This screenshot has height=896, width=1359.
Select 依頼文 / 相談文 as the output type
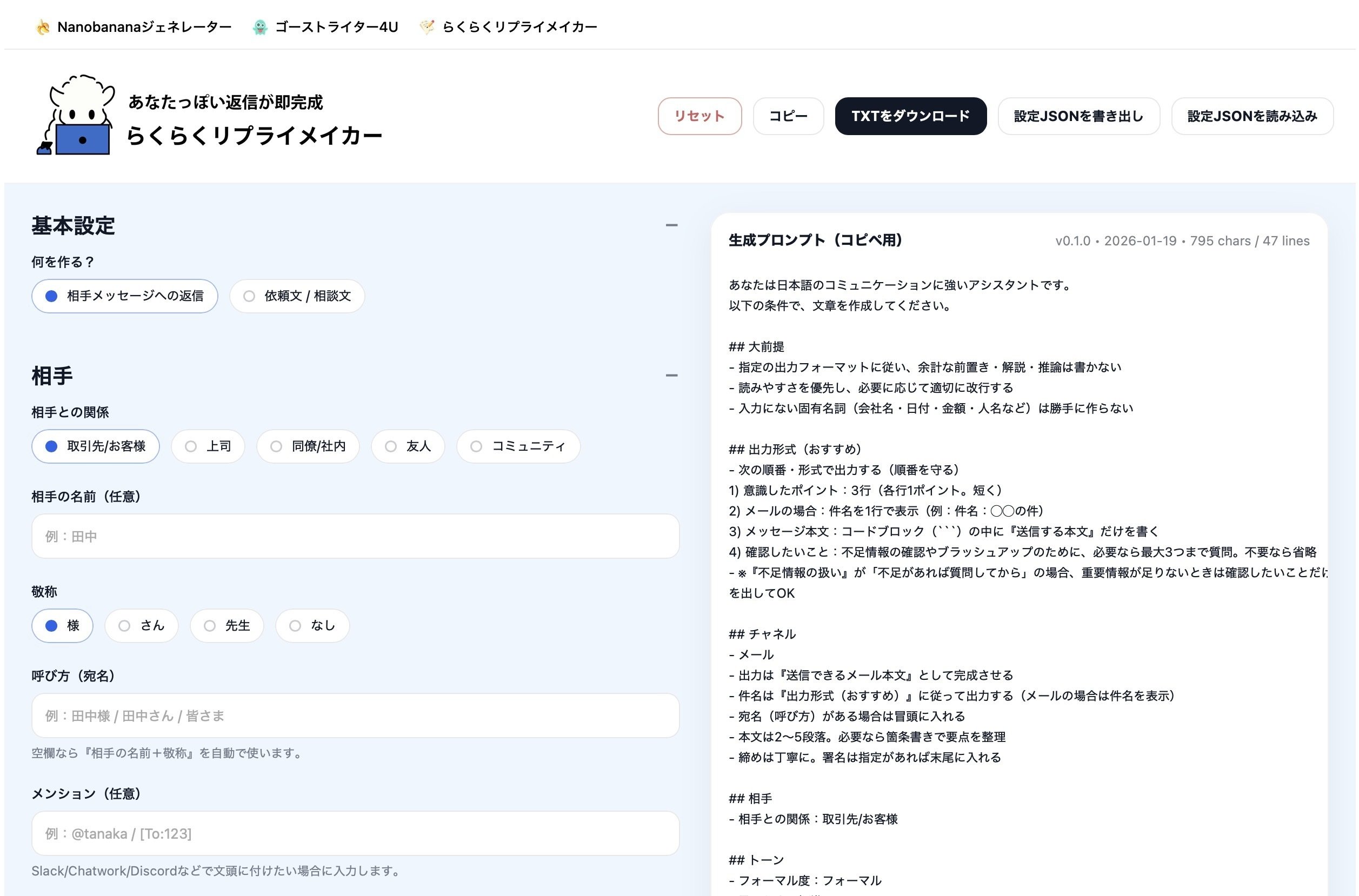(x=297, y=296)
